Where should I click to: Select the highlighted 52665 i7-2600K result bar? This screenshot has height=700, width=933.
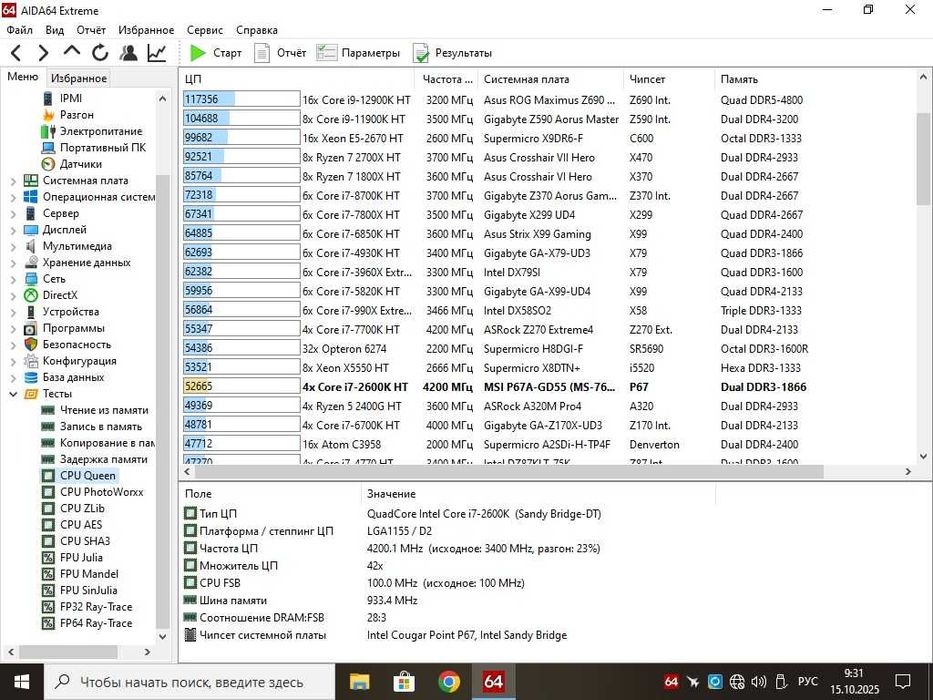coord(242,386)
